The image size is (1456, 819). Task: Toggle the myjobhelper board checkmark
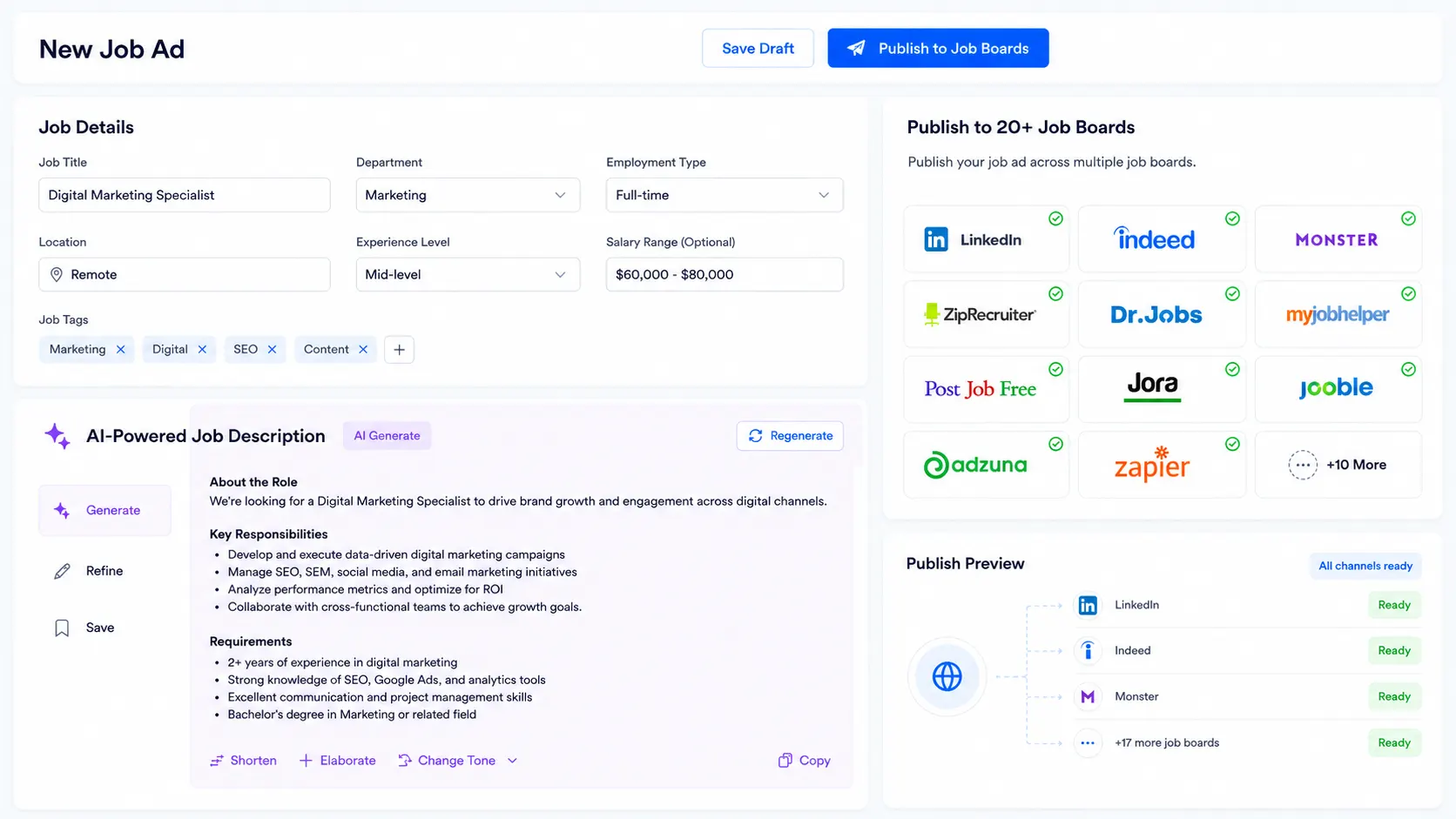pos(1408,294)
